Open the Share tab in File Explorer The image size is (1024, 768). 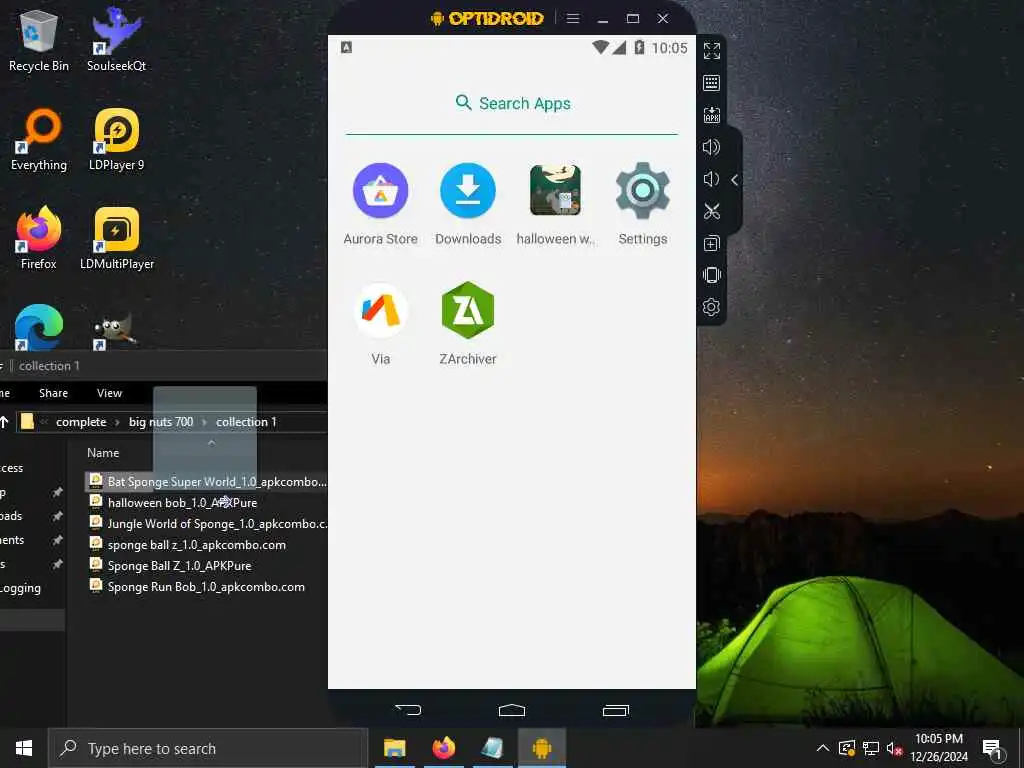click(x=54, y=393)
